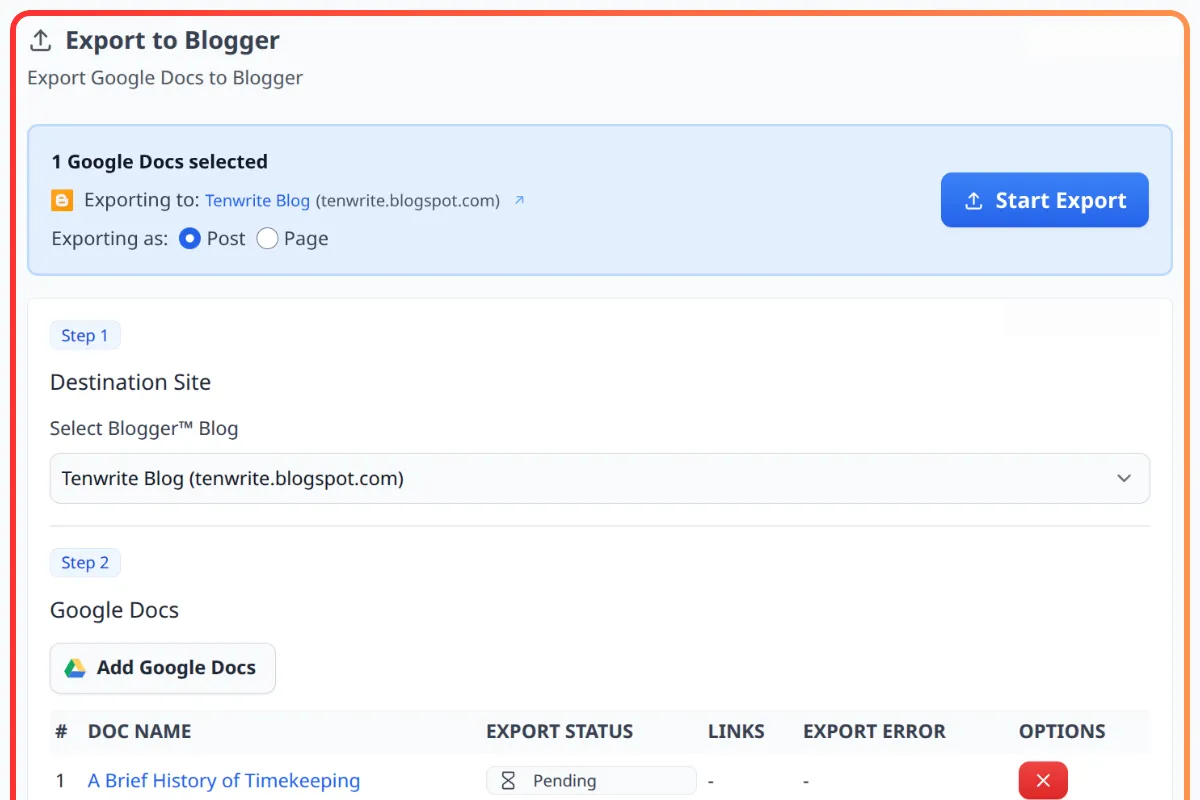Open the Tenwrite Blog link
This screenshot has height=800, width=1200.
point(257,200)
